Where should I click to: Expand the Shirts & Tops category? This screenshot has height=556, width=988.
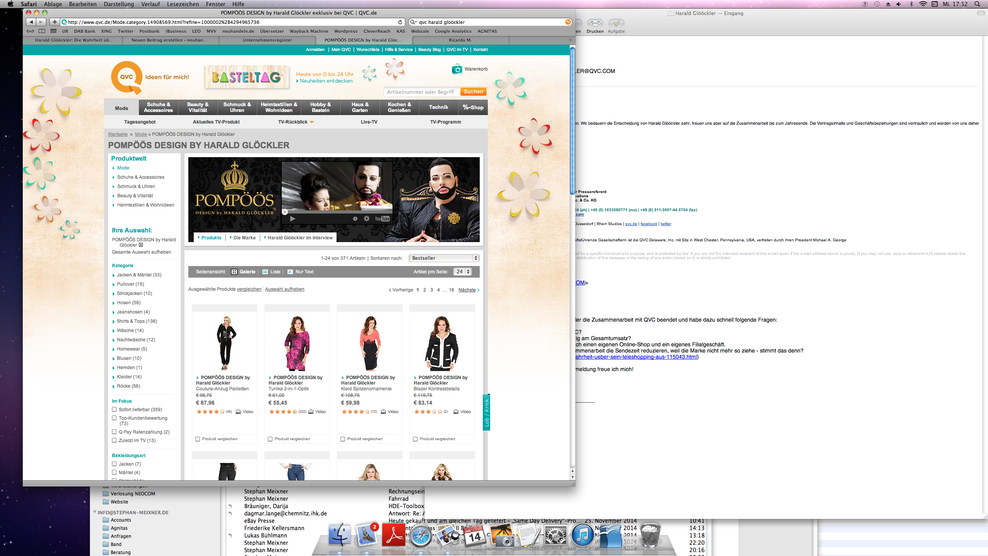[137, 321]
